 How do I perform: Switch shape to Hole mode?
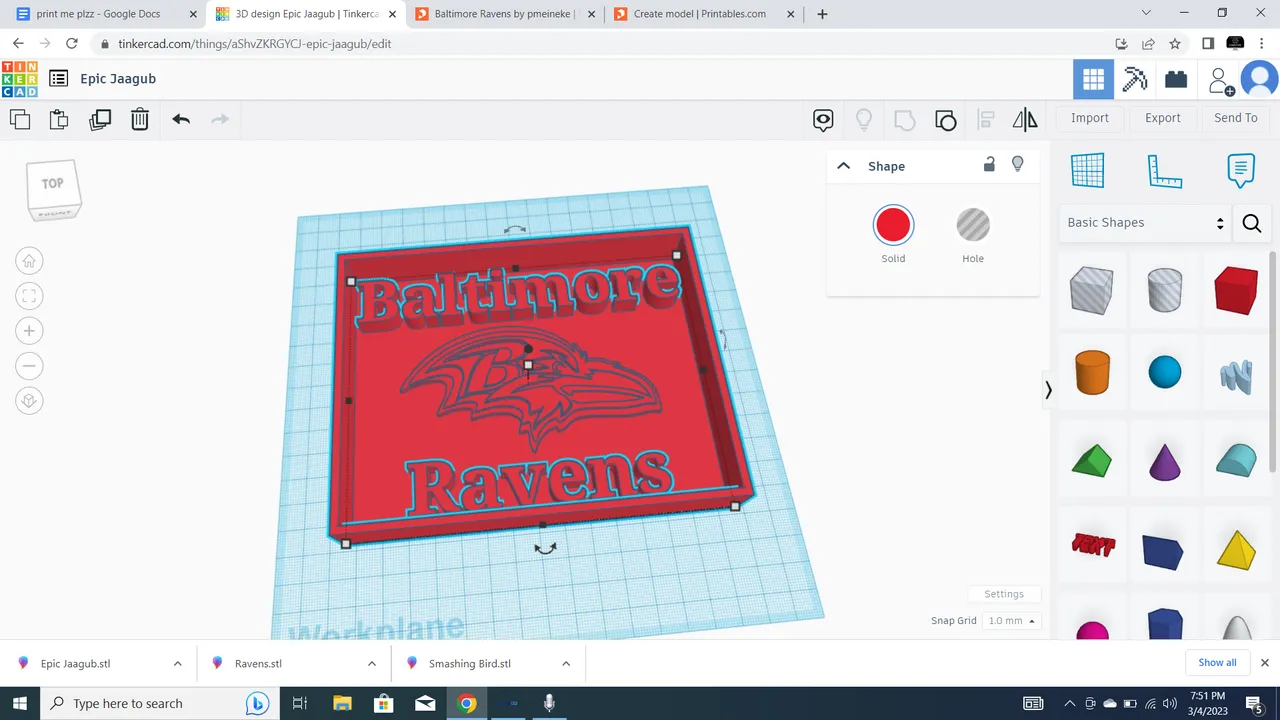pyautogui.click(x=973, y=224)
